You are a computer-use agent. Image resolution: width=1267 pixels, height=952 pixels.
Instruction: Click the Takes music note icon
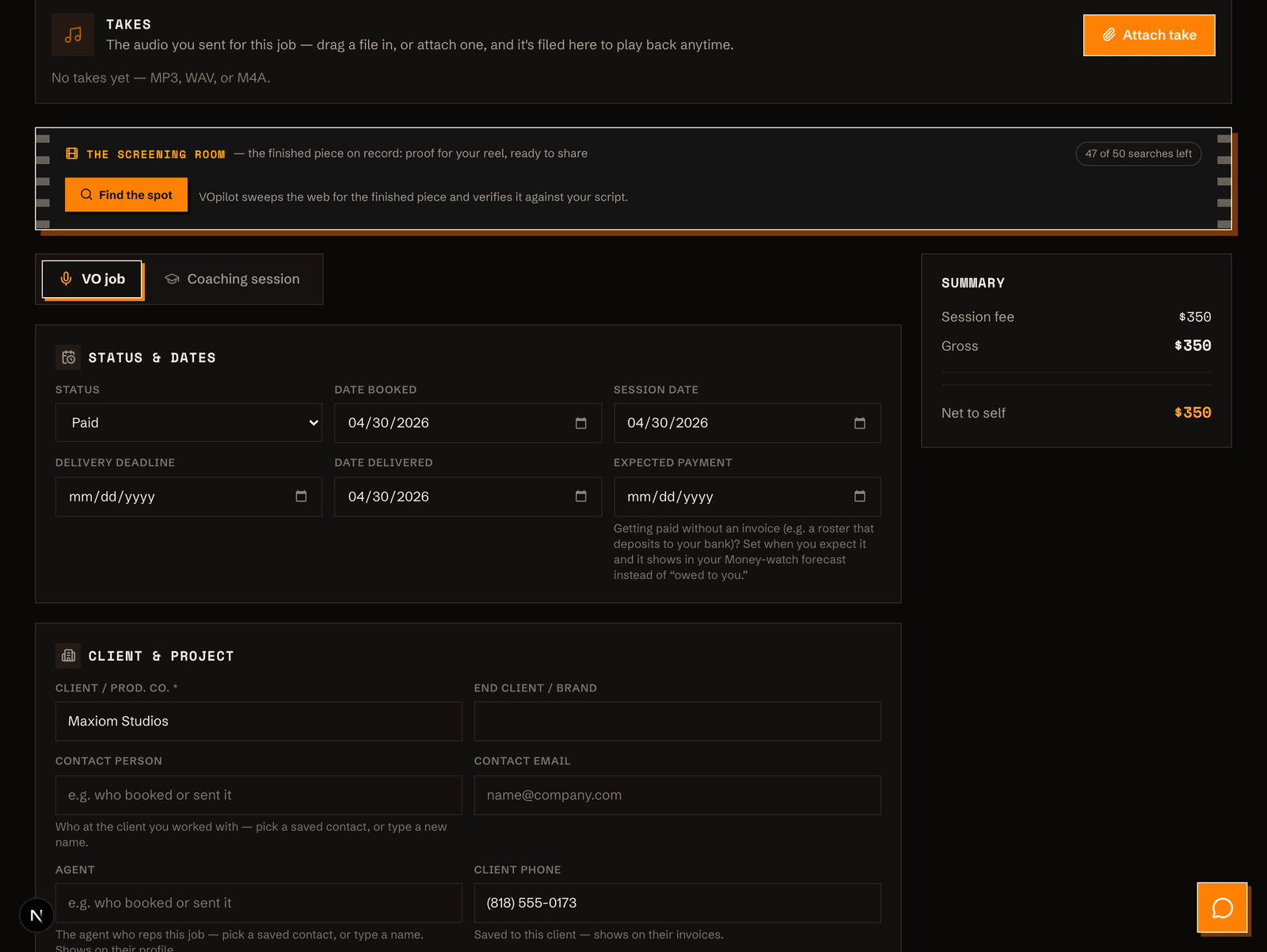pos(73,35)
